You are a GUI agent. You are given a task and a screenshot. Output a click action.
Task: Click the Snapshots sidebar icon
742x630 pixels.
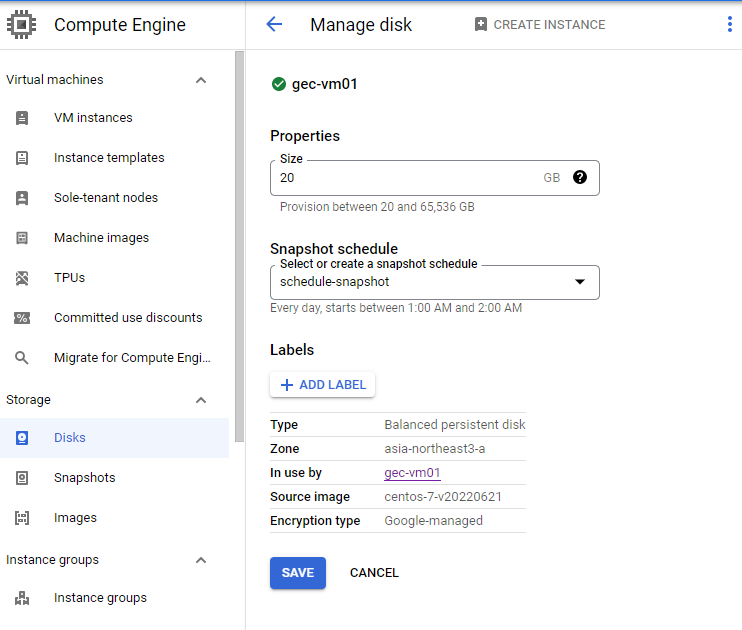(x=22, y=478)
